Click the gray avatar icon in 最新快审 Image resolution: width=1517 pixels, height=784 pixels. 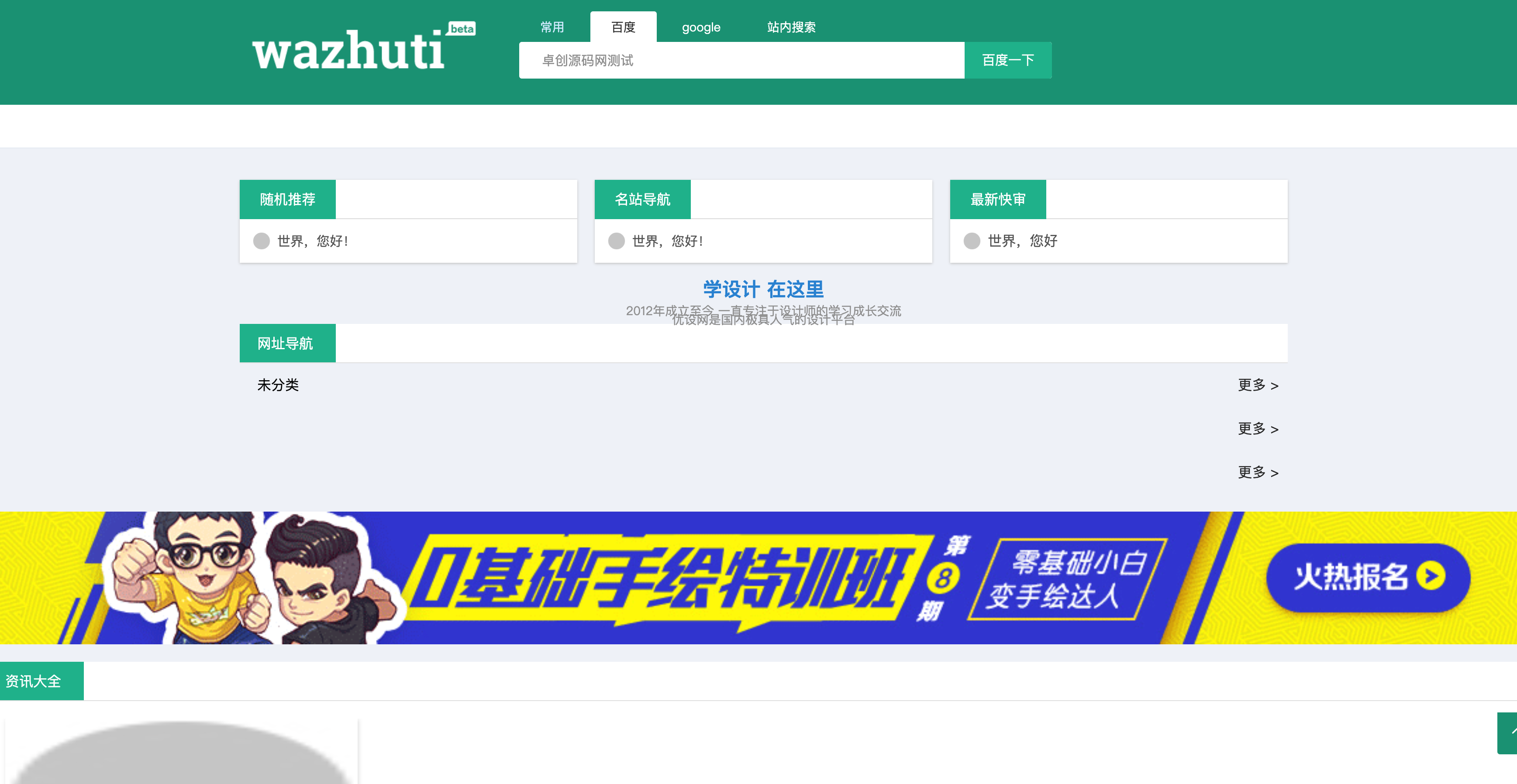pos(972,241)
